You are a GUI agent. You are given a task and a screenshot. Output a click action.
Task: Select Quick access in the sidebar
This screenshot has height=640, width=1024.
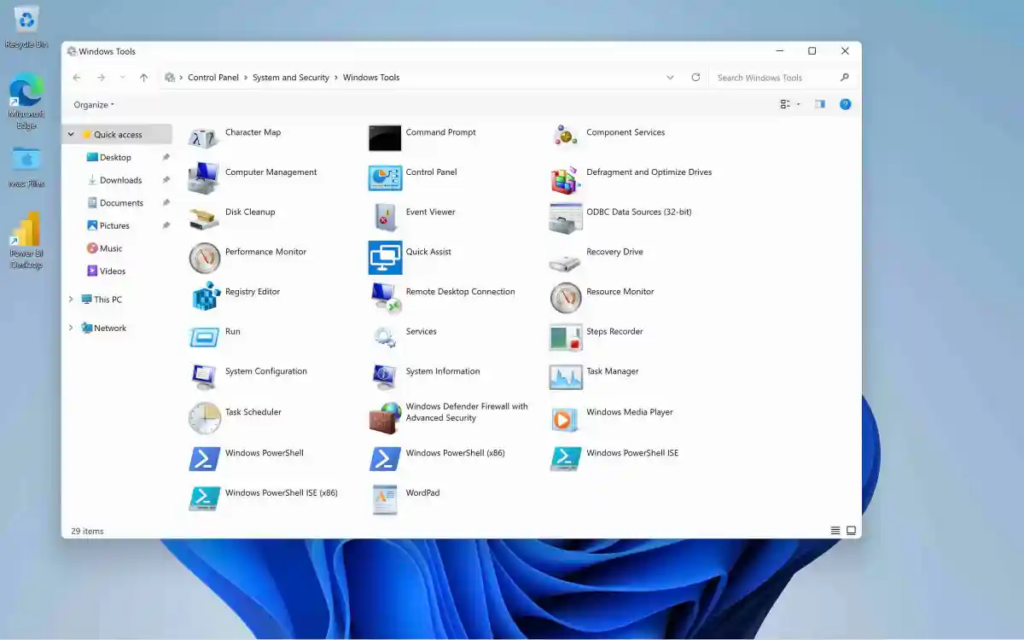119,133
